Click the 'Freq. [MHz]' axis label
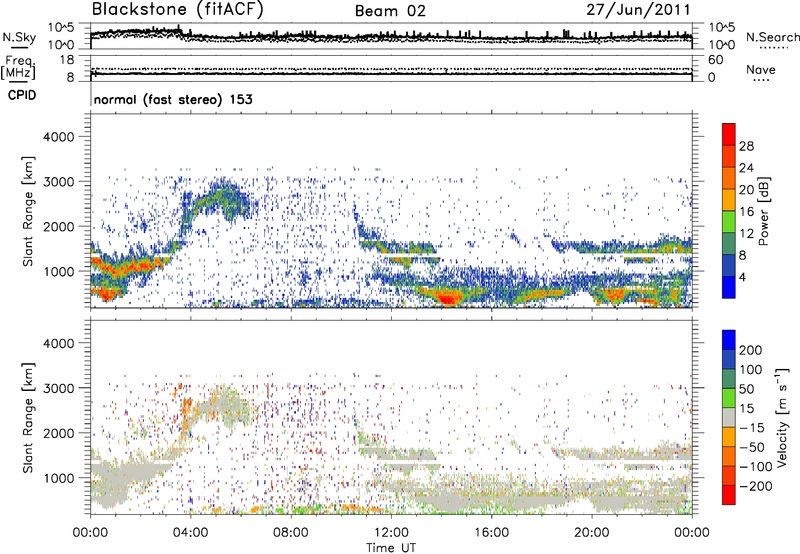The width and height of the screenshot is (800, 554). [18, 67]
